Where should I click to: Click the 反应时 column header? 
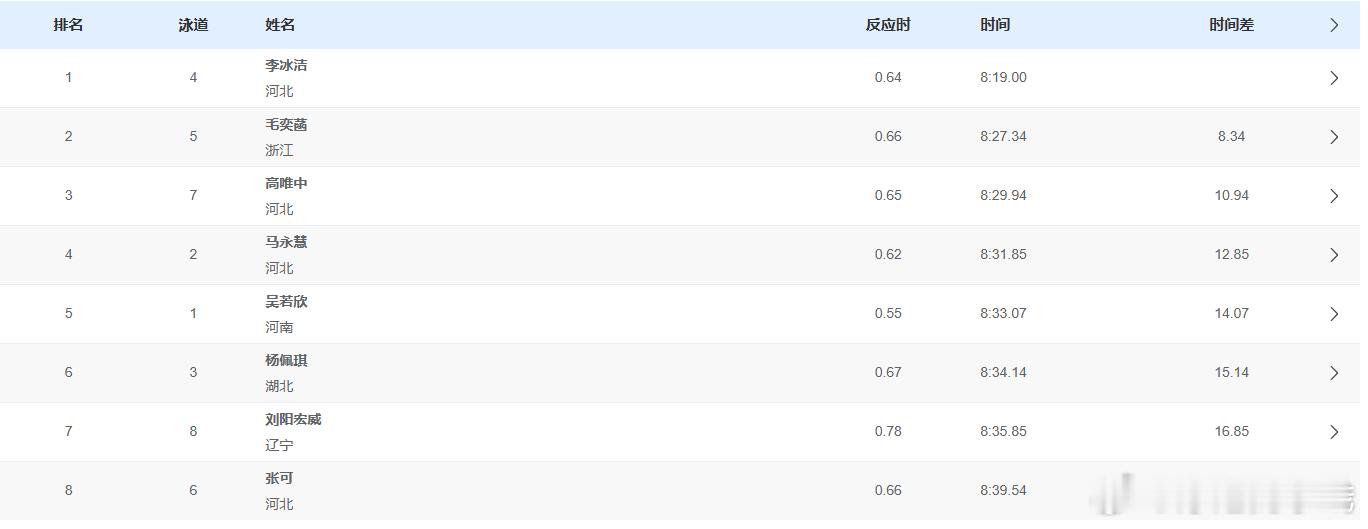pyautogui.click(x=888, y=25)
